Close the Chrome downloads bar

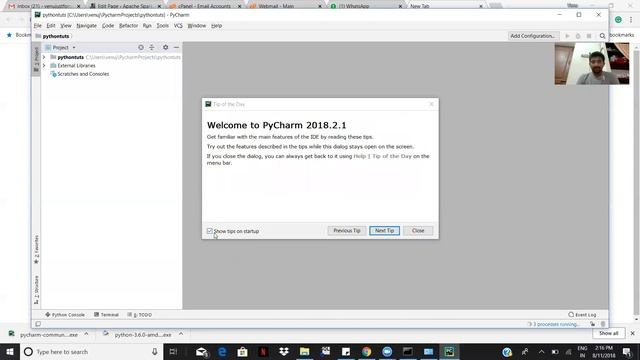tap(633, 333)
